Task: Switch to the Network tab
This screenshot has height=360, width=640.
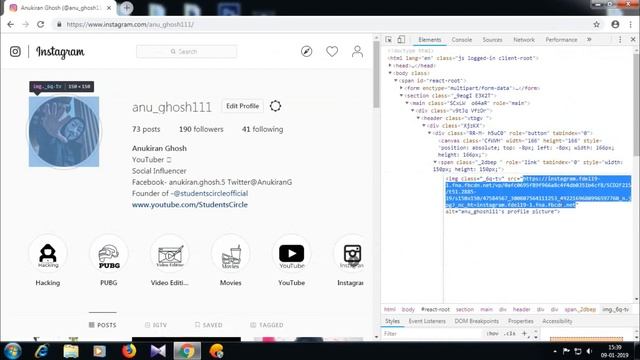Action: click(524, 40)
